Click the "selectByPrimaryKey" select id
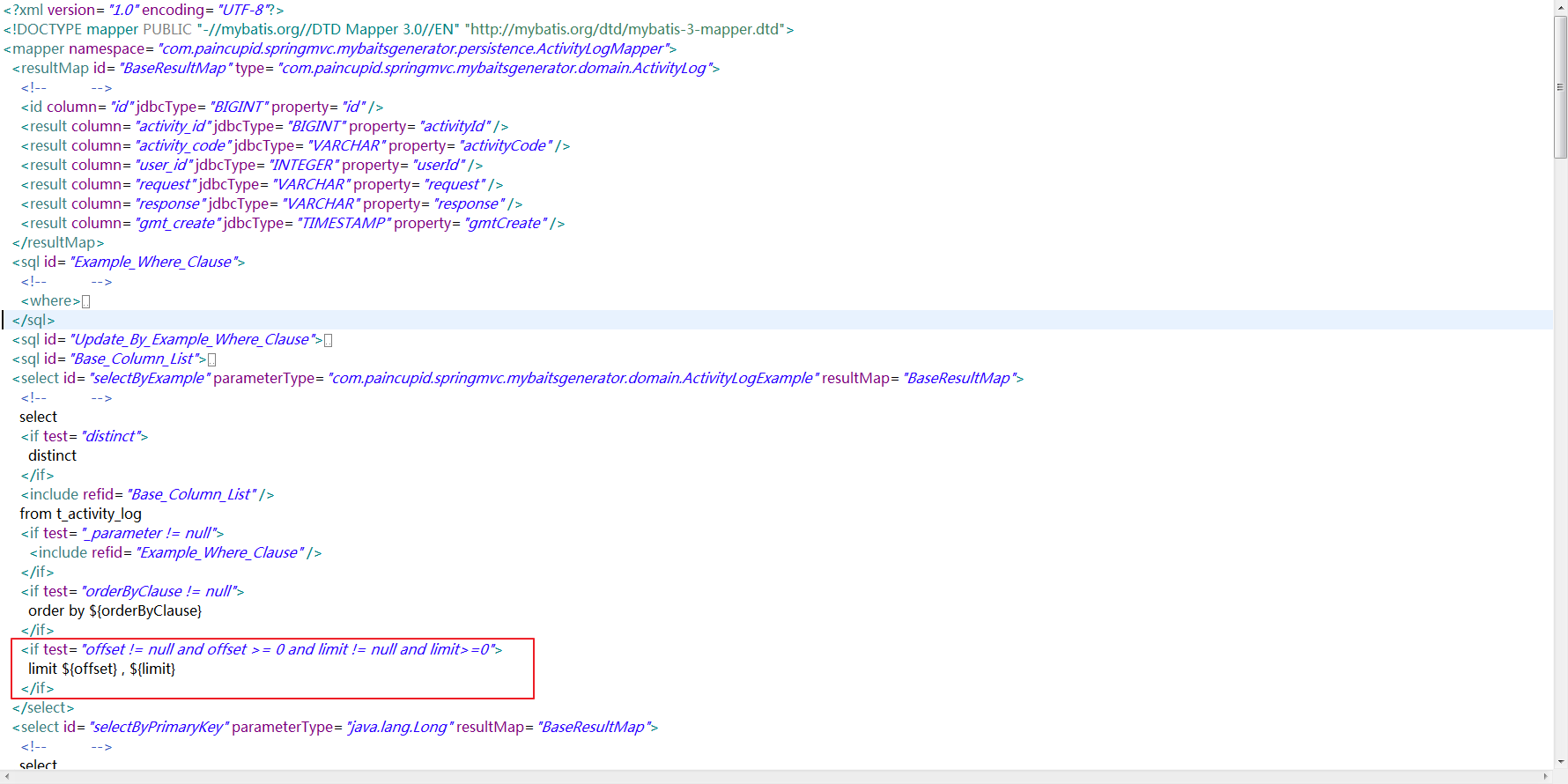The image size is (1568, 784). click(159, 728)
